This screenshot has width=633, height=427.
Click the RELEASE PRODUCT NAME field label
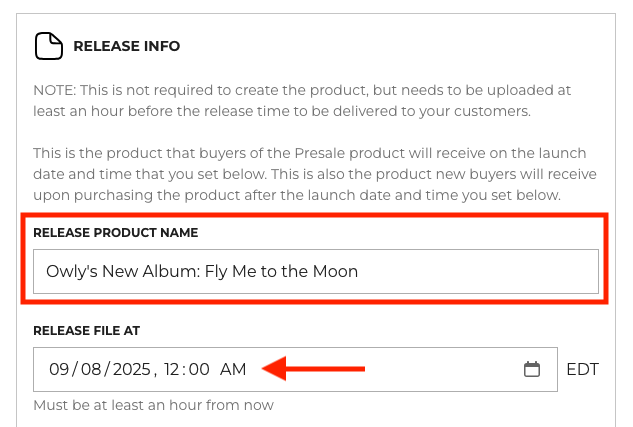tap(116, 233)
